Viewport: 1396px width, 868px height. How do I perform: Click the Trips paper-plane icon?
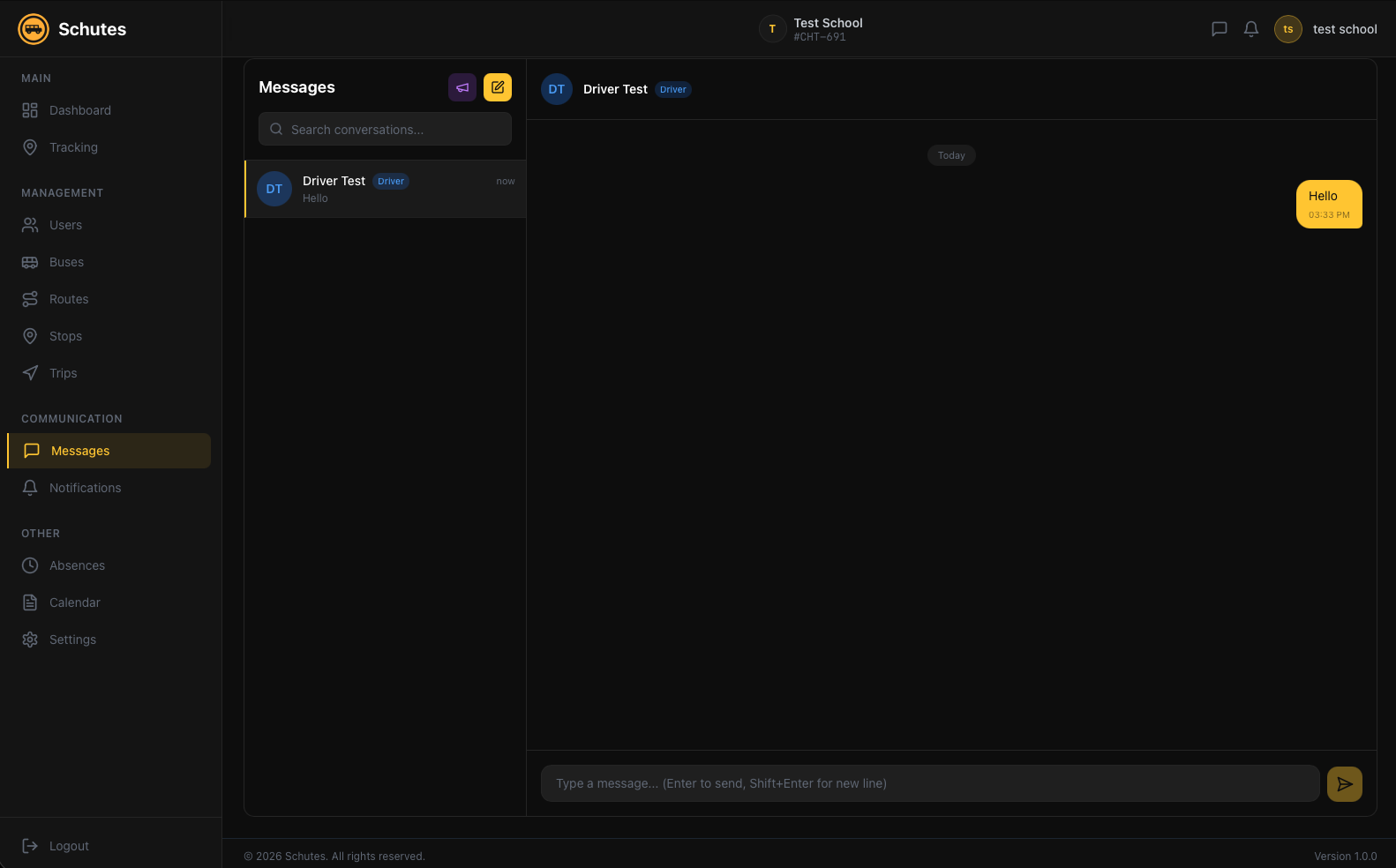[x=30, y=373]
